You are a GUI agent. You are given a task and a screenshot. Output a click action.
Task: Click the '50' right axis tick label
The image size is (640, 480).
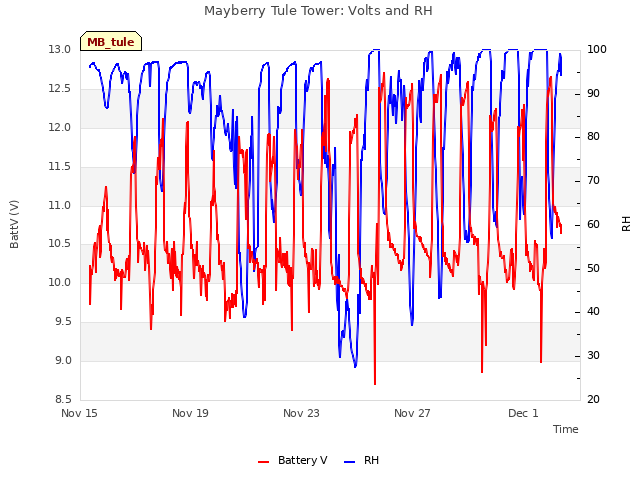point(593,269)
